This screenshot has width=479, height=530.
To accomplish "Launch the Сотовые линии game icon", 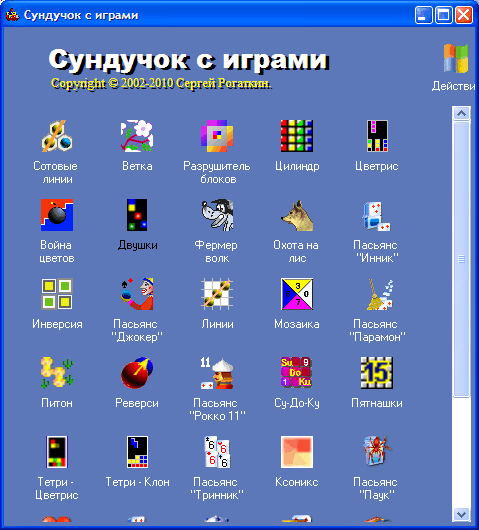I will 57,136.
